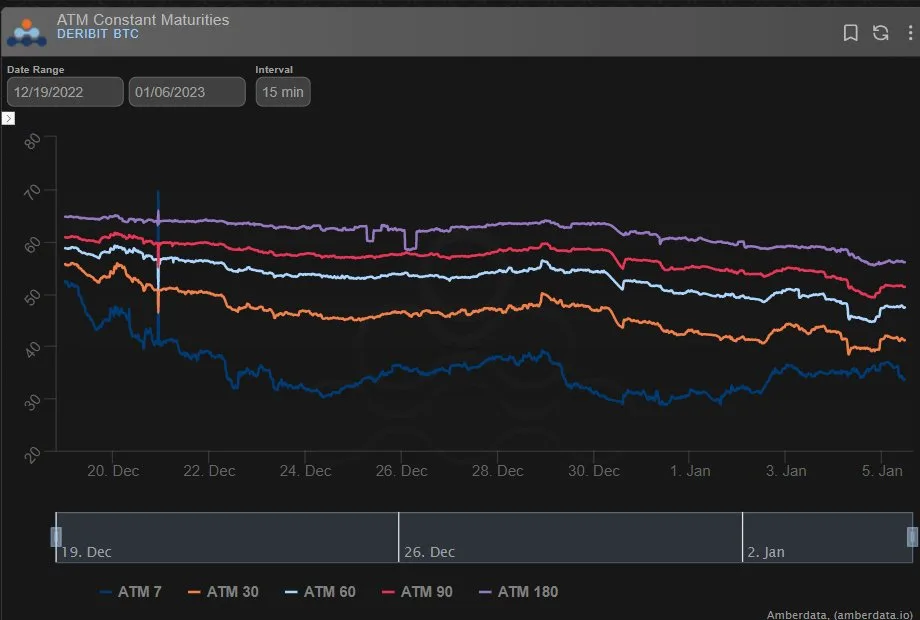Click the ATM Constant Maturities title
This screenshot has height=620, width=920.
point(143,19)
